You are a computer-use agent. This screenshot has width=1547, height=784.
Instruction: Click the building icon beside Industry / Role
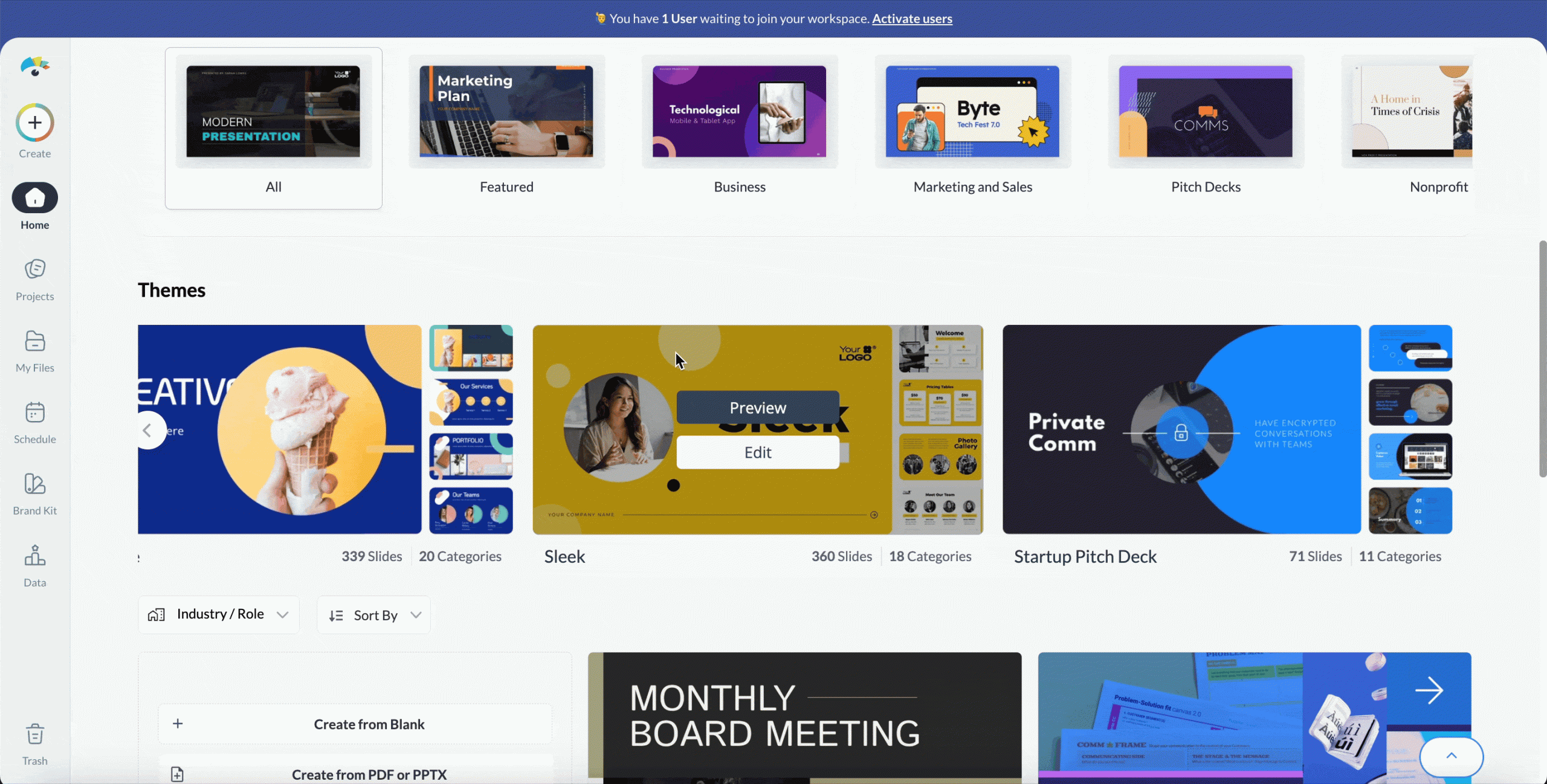click(x=157, y=614)
